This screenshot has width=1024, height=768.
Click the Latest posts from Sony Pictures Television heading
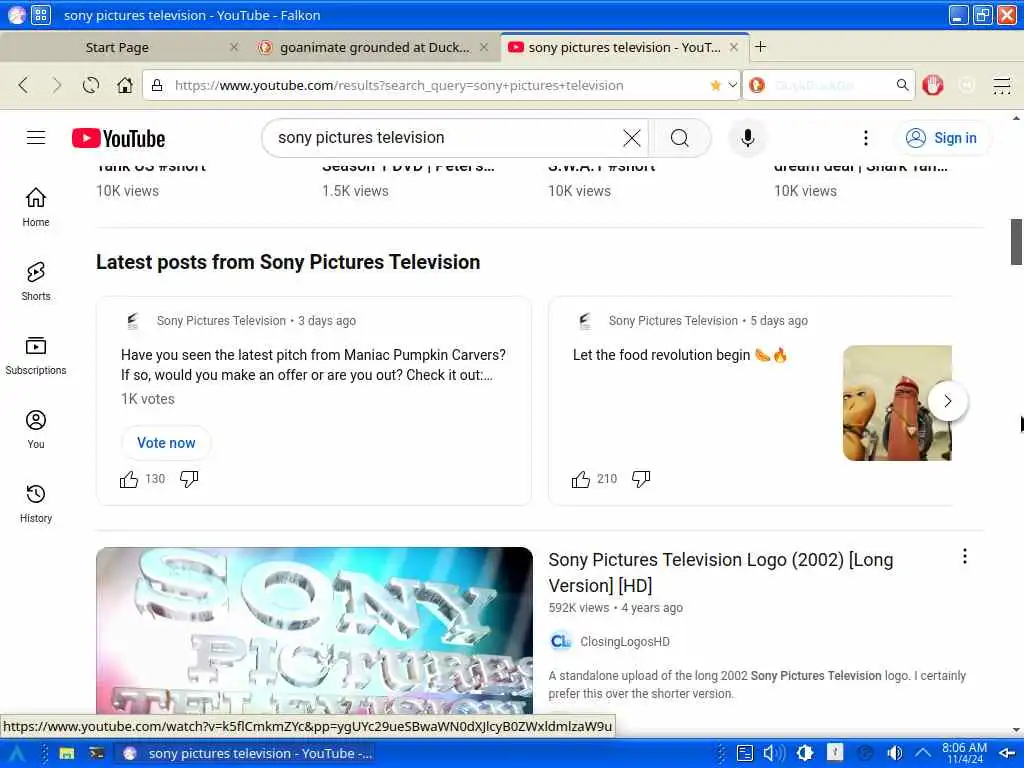tap(288, 262)
